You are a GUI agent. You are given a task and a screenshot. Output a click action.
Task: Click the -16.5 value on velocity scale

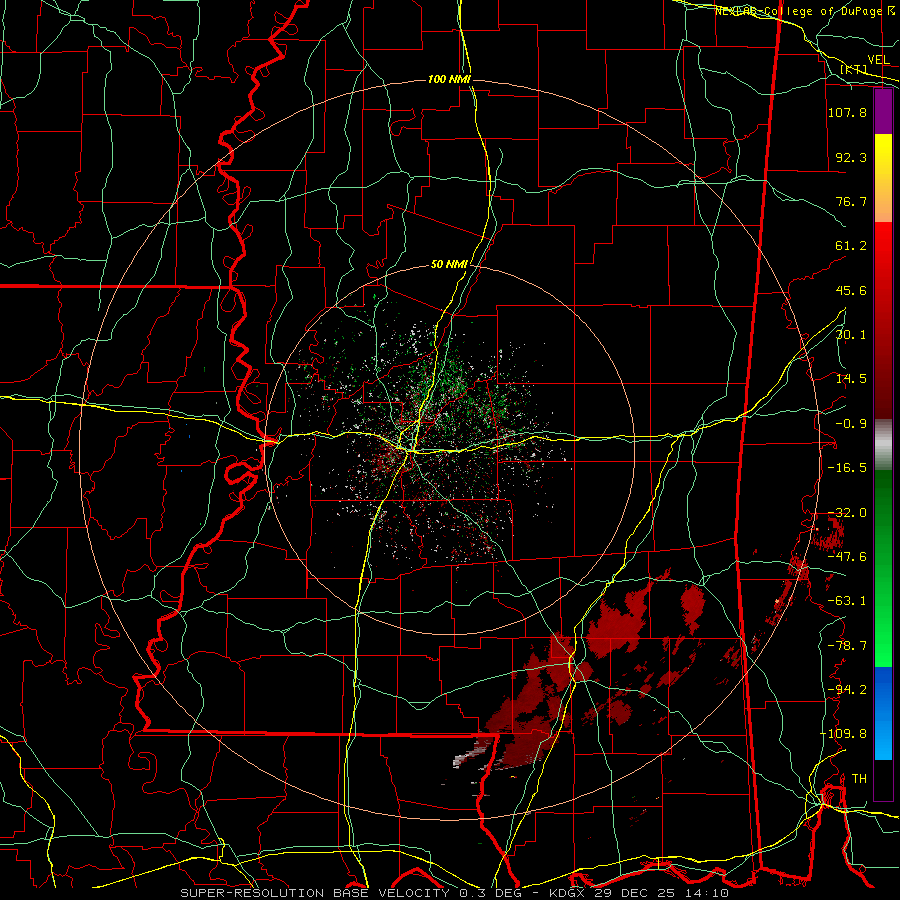[847, 468]
